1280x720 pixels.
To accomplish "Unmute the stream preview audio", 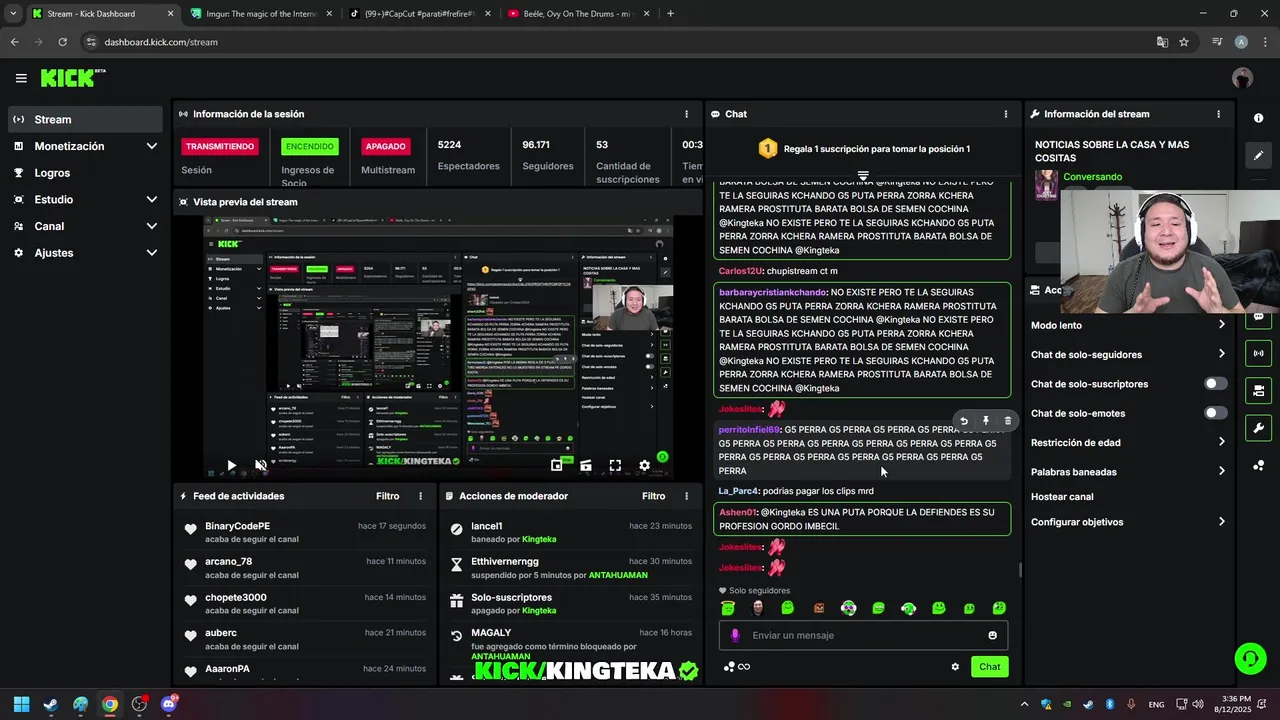I will 261,465.
